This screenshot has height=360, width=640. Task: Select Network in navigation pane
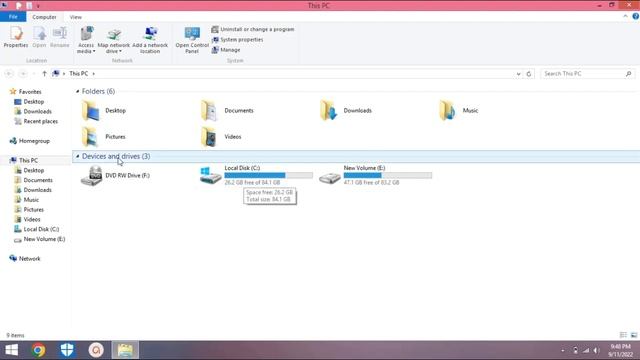tap(29, 259)
